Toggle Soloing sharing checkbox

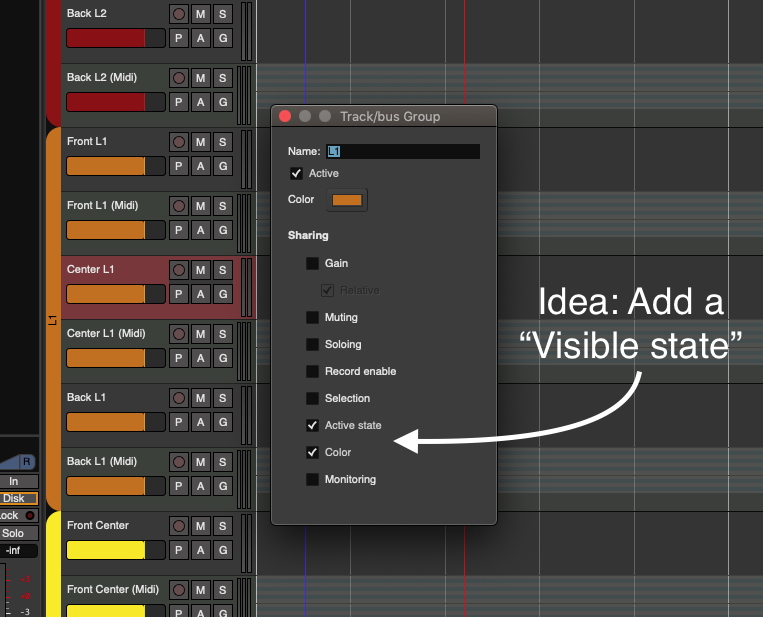coord(313,345)
